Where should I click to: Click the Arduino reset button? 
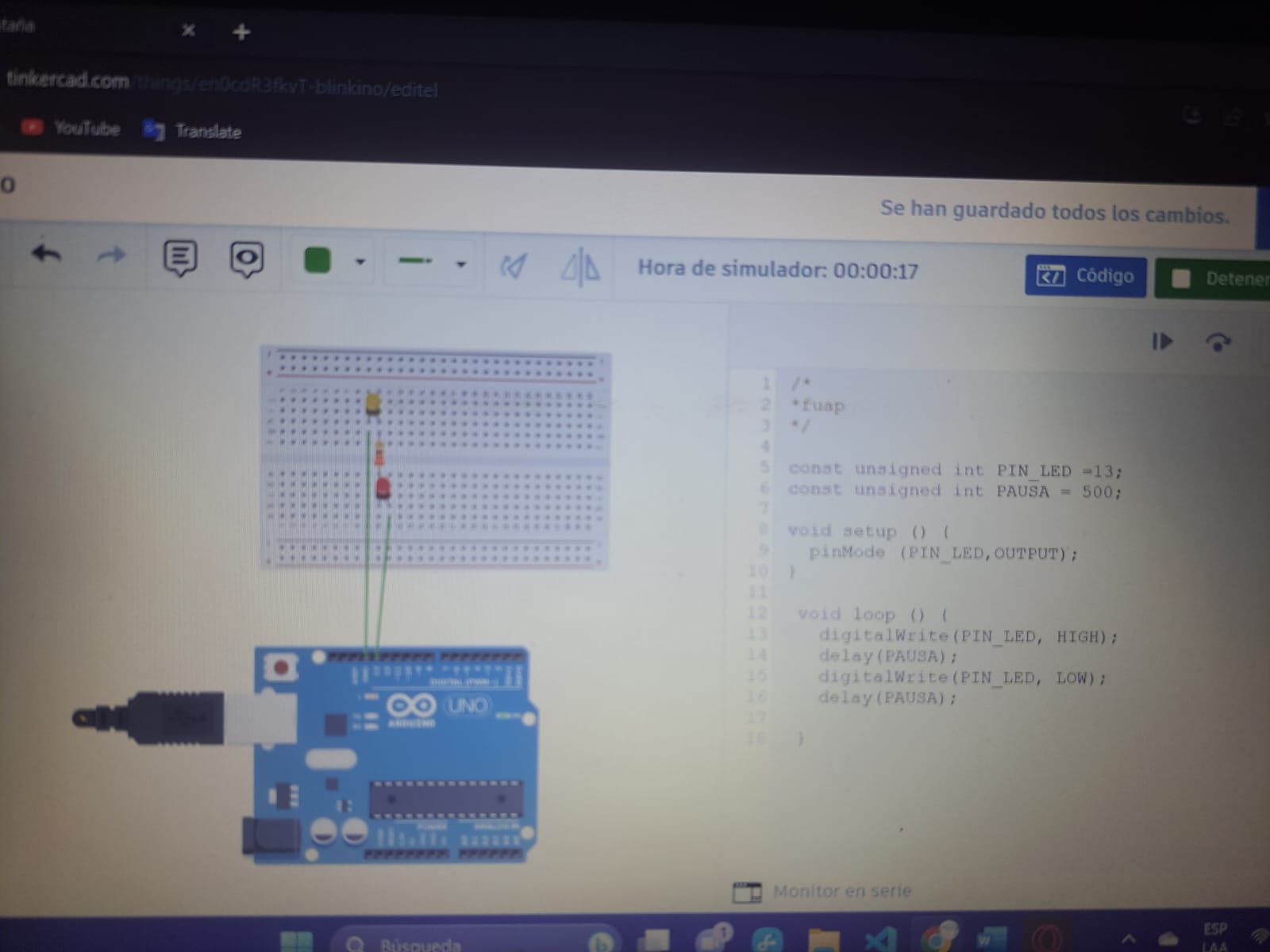[280, 667]
